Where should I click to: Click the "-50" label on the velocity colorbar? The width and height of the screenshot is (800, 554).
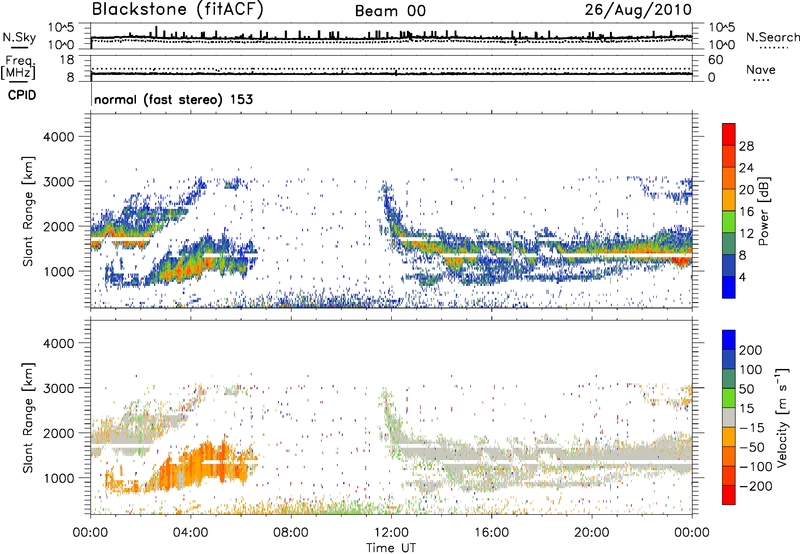point(752,447)
